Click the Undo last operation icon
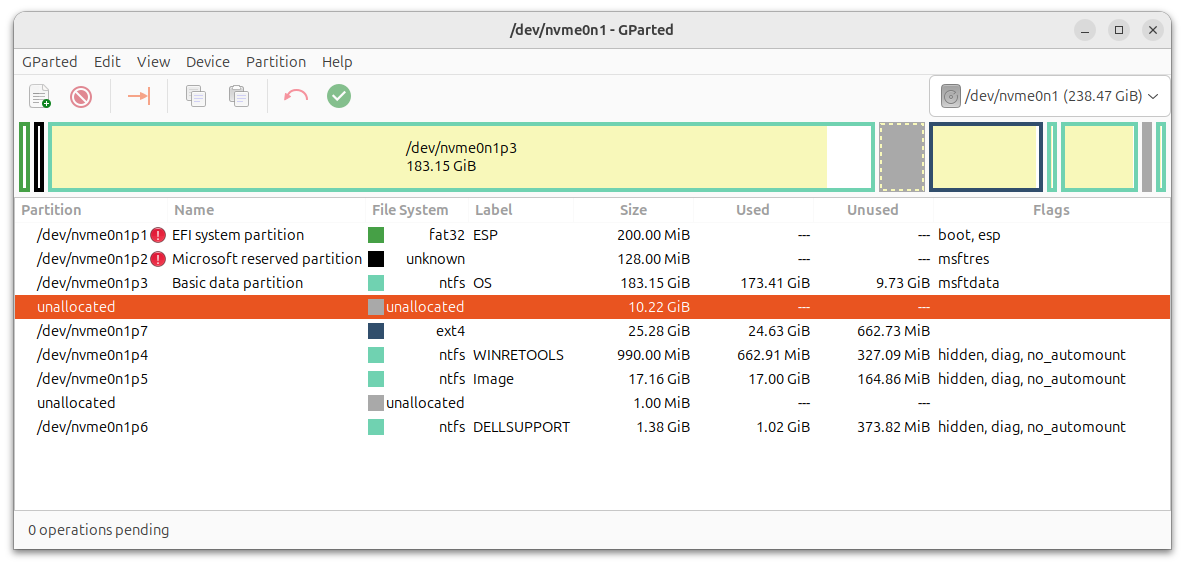The image size is (1185, 566). [x=296, y=96]
